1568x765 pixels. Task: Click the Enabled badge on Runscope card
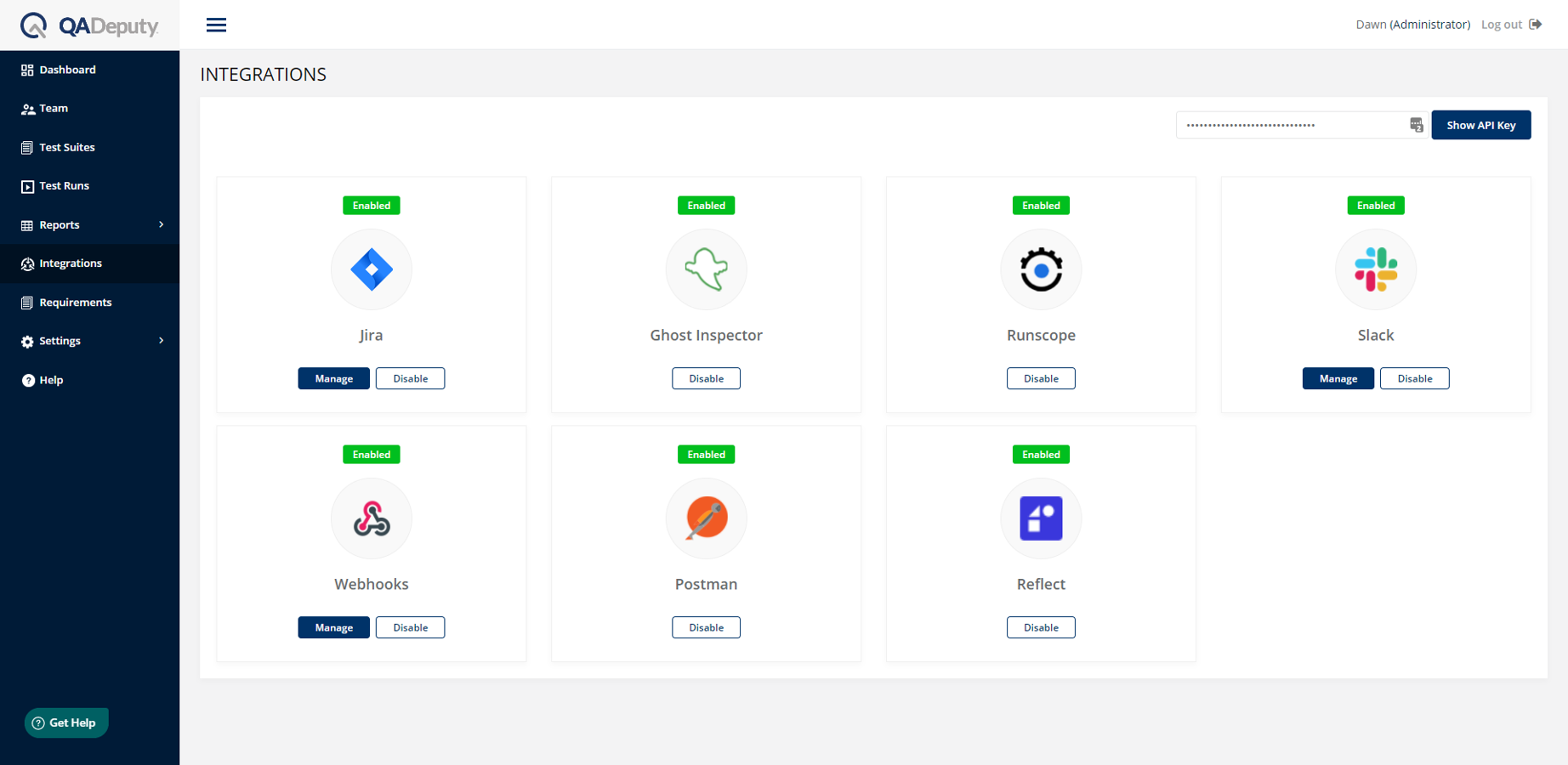click(1041, 206)
